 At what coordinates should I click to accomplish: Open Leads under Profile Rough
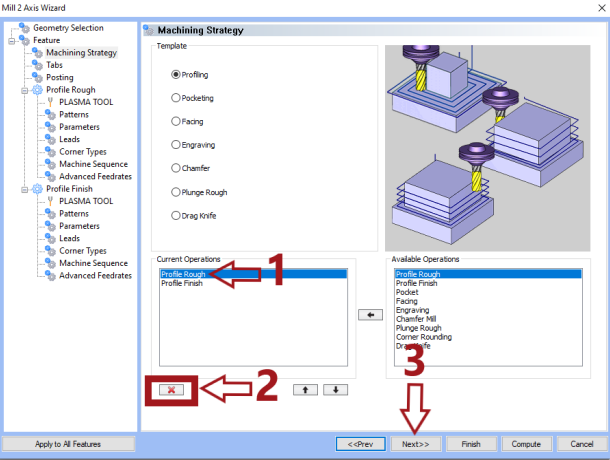(x=69, y=139)
